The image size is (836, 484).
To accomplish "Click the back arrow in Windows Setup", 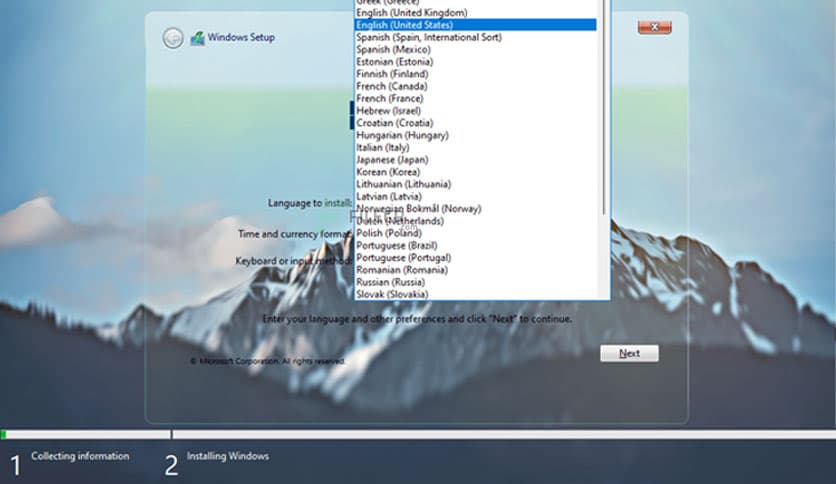I will pyautogui.click(x=173, y=38).
